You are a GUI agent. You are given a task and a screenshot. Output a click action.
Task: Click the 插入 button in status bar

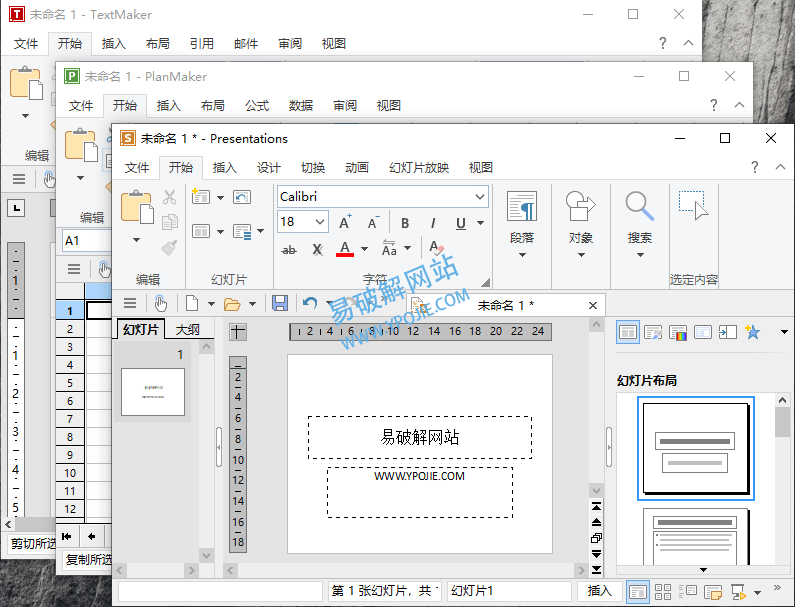tap(599, 591)
